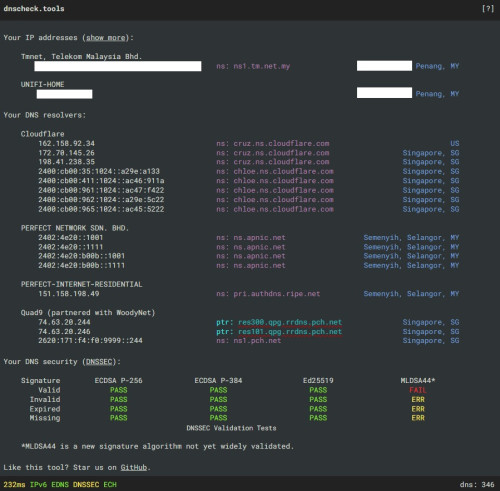500x491 pixels.
Task: Click resolver IP 151.158.198.49
Action: (x=69, y=294)
